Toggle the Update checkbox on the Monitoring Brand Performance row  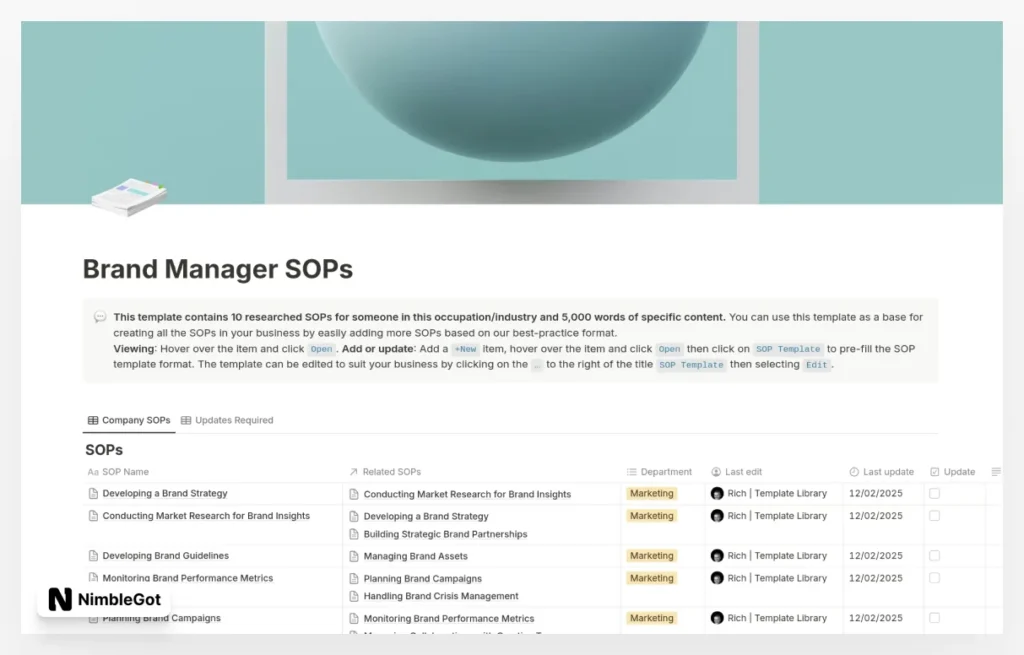pos(934,578)
